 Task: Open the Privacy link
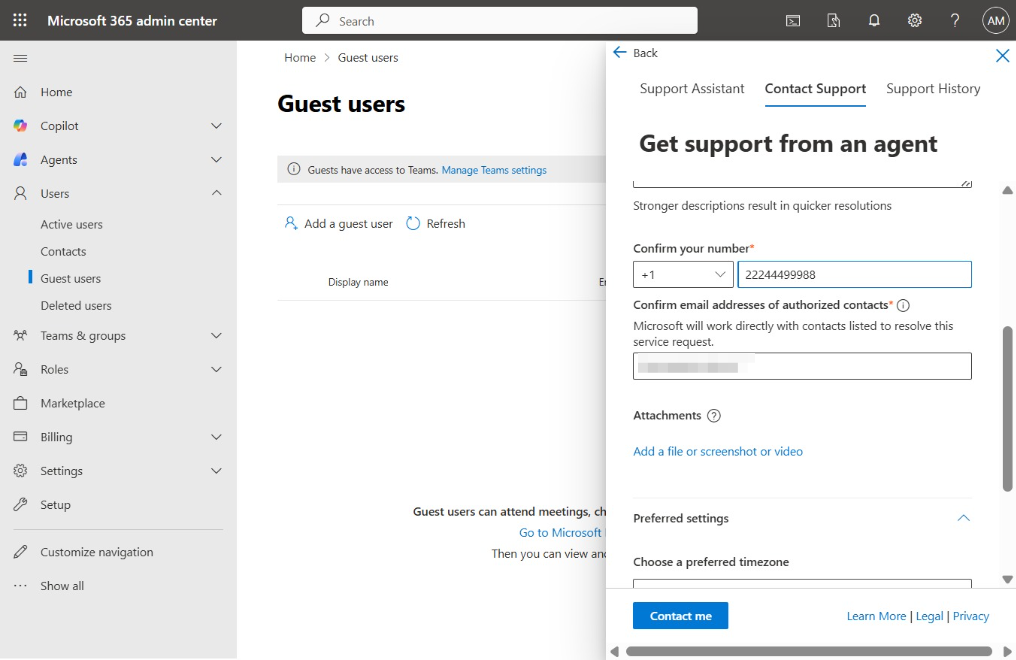click(x=971, y=616)
